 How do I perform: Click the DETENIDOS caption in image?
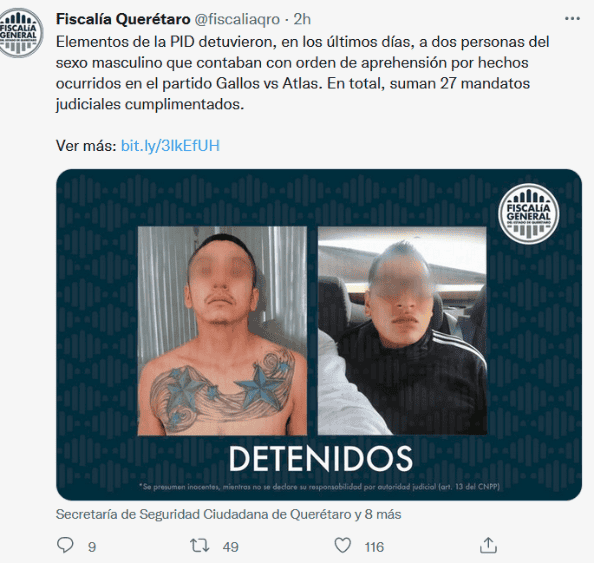click(320, 458)
